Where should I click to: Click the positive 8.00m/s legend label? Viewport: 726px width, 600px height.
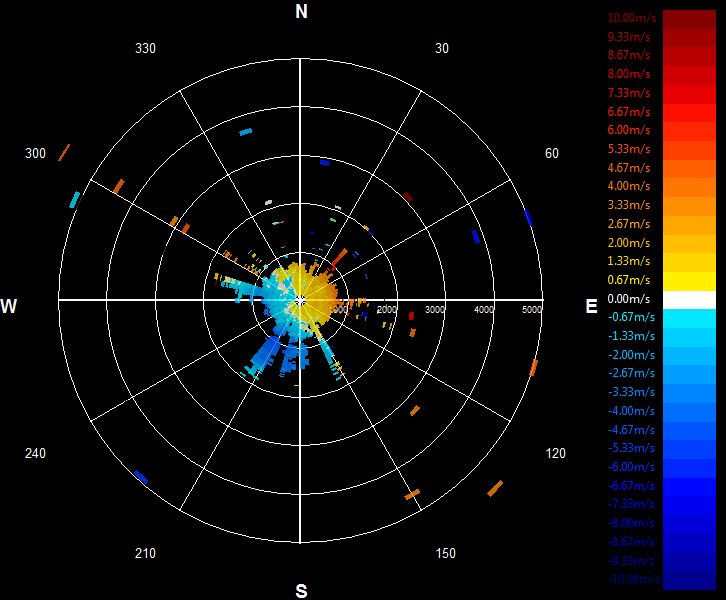tap(629, 74)
